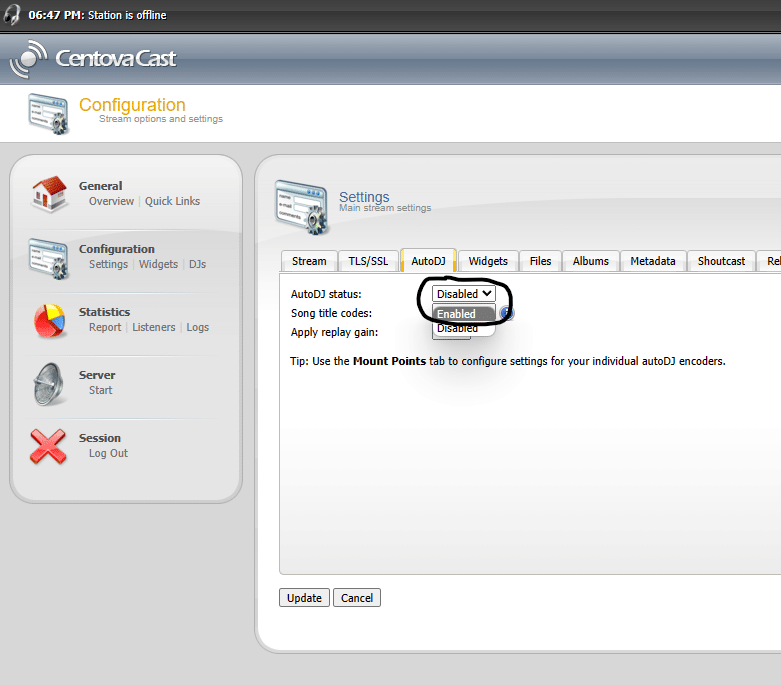Open the Widgets tab
This screenshot has width=781, height=685.
pyautogui.click(x=488, y=261)
